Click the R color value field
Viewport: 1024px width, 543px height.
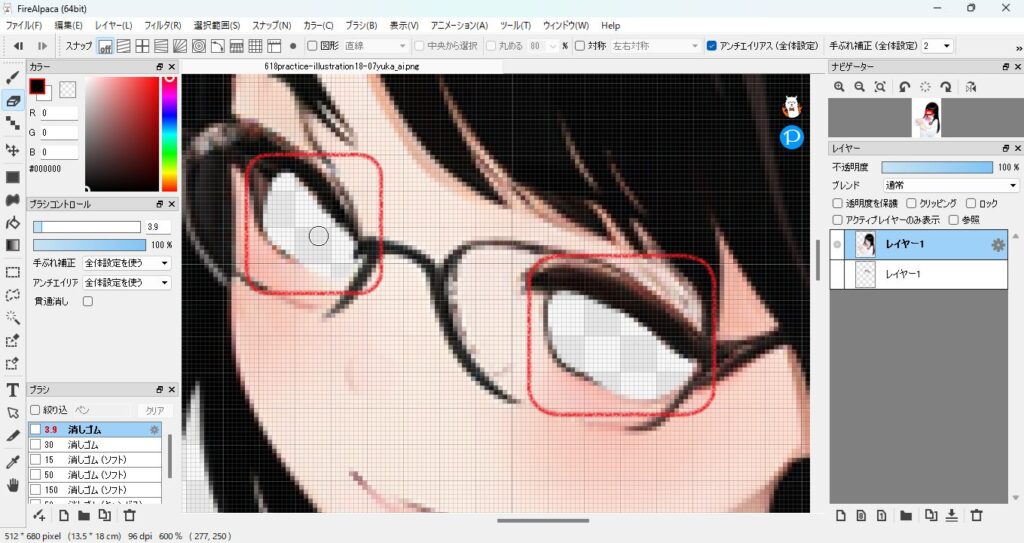pos(59,113)
